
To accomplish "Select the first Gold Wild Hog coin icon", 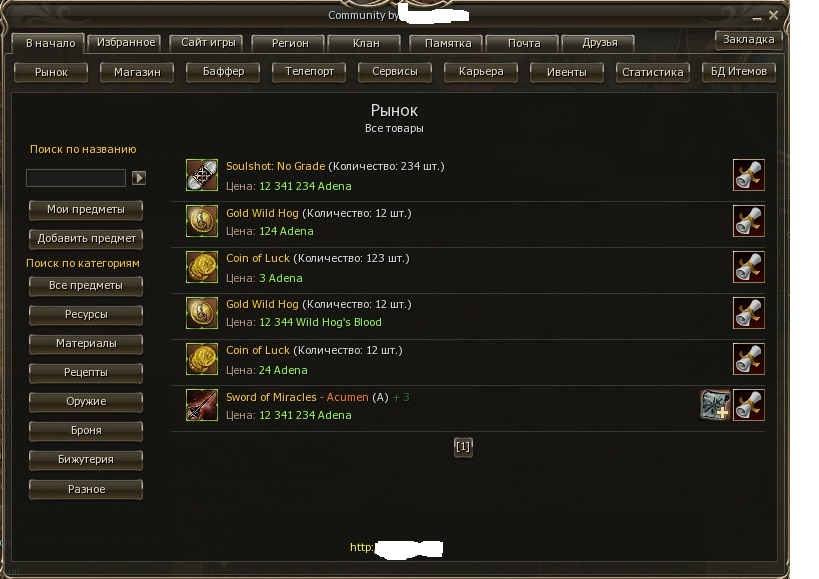I will point(202,221).
